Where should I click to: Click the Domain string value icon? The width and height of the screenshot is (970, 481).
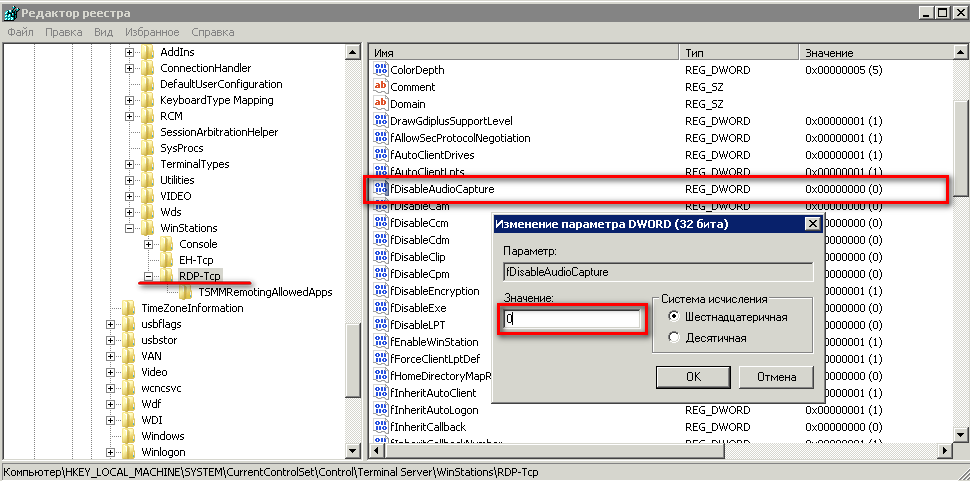coord(380,104)
